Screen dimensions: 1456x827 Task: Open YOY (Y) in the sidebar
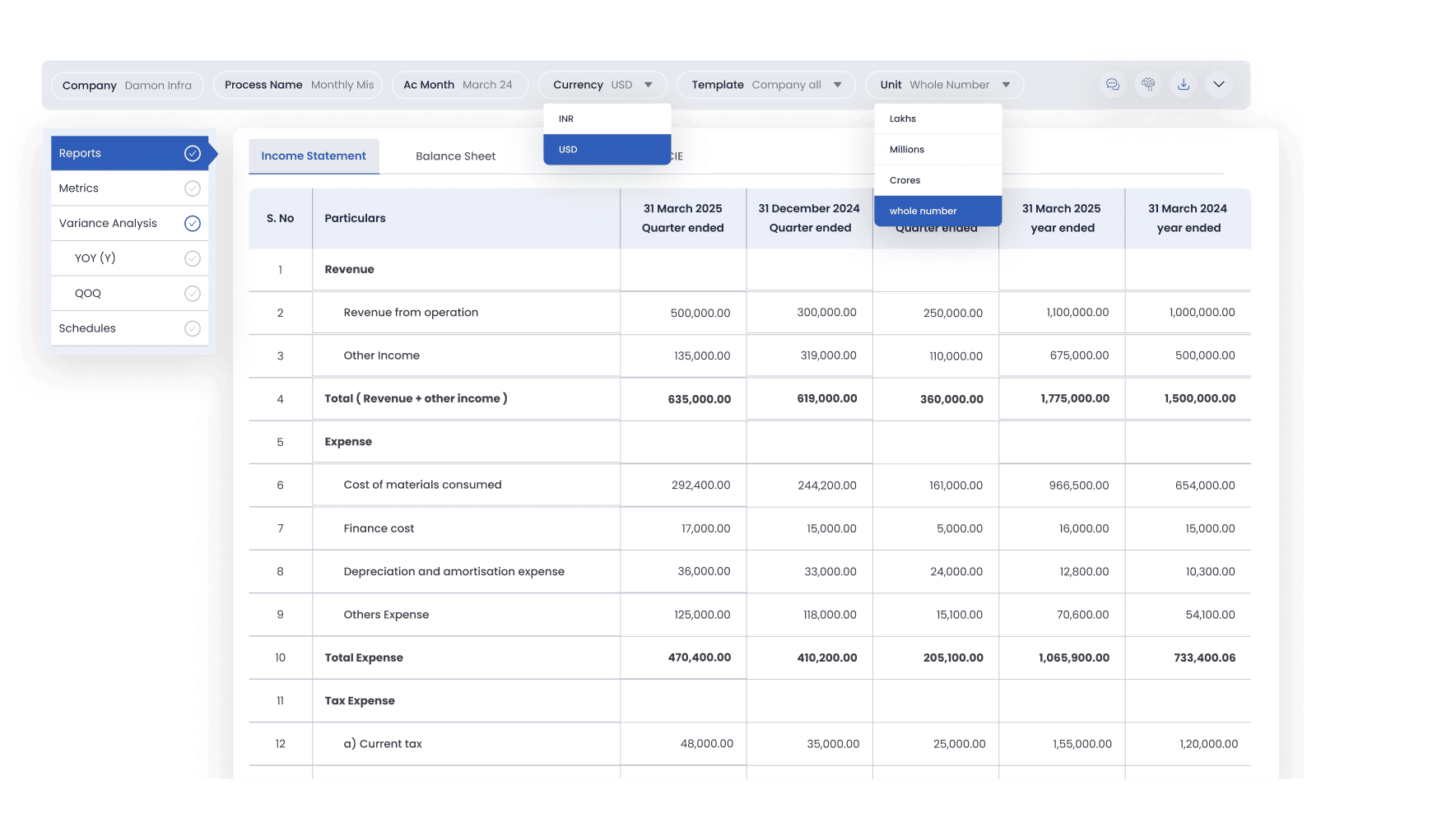130,258
